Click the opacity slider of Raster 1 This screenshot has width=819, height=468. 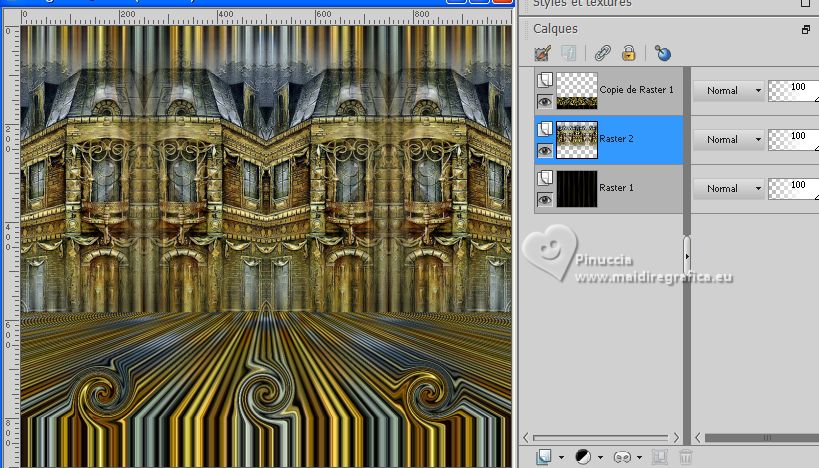[793, 189]
